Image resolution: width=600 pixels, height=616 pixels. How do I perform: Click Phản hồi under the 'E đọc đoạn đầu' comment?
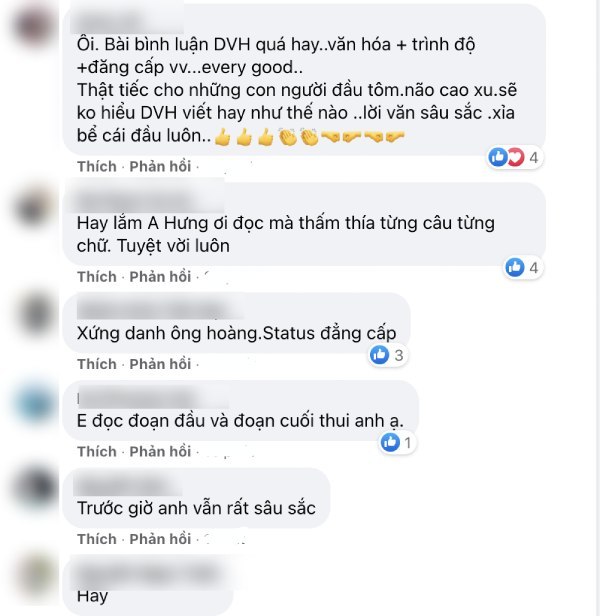(x=160, y=452)
